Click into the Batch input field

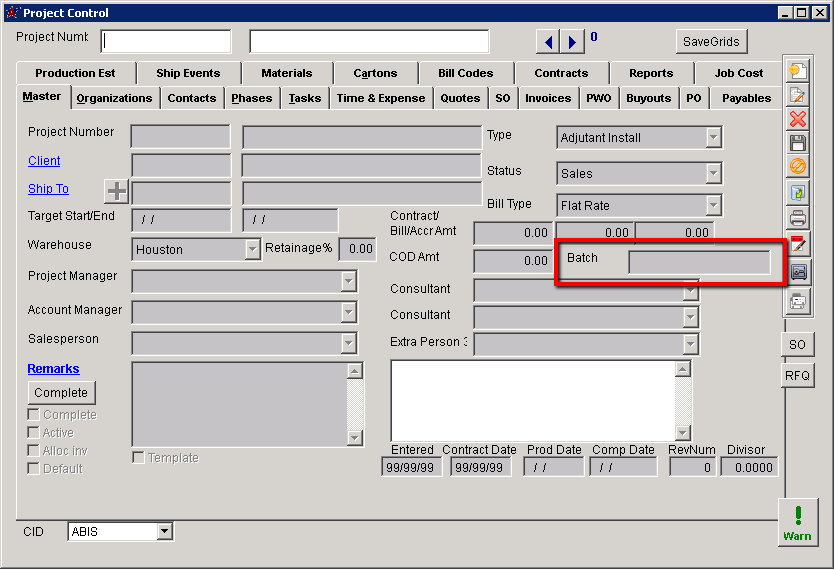(699, 262)
